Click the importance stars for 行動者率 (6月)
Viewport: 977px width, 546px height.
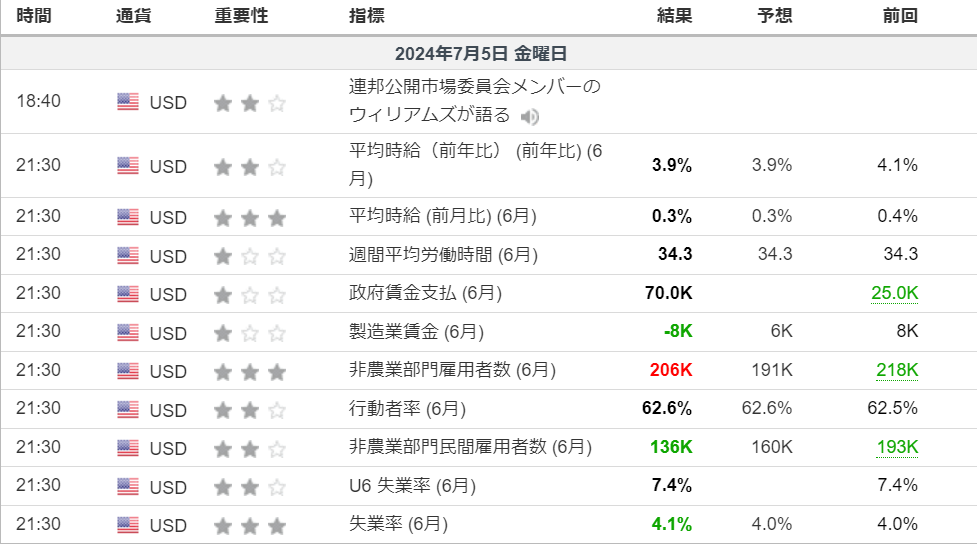click(250, 410)
